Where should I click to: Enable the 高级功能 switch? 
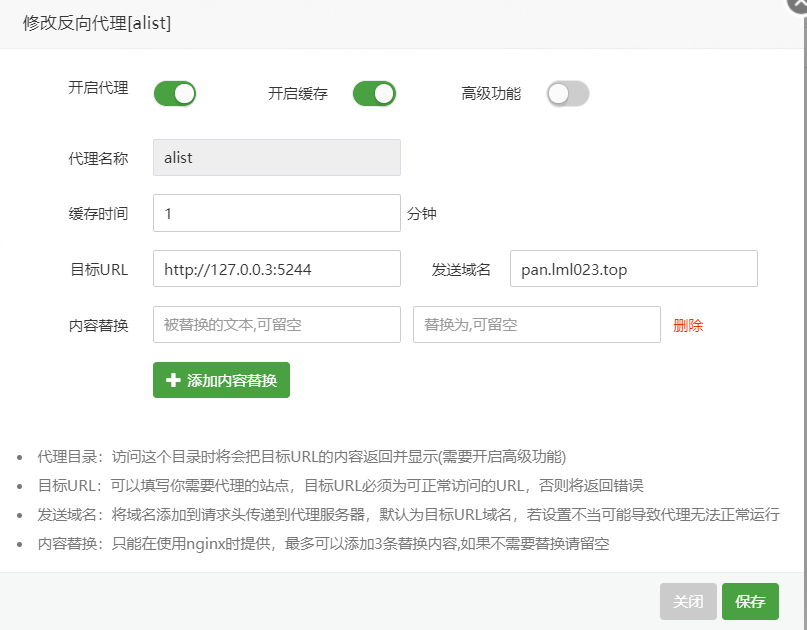tap(567, 94)
